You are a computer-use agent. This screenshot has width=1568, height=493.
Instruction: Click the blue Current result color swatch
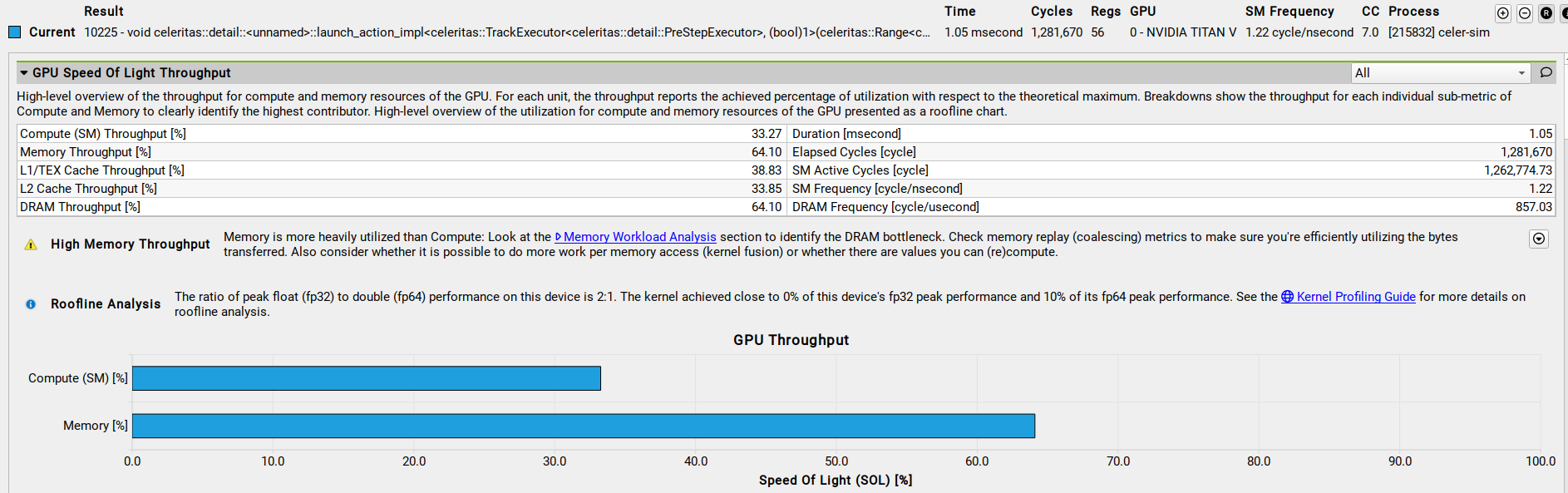coord(14,32)
